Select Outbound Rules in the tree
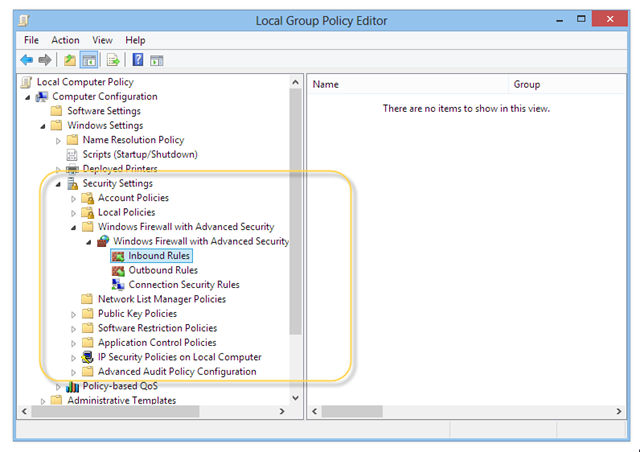 coord(163,270)
